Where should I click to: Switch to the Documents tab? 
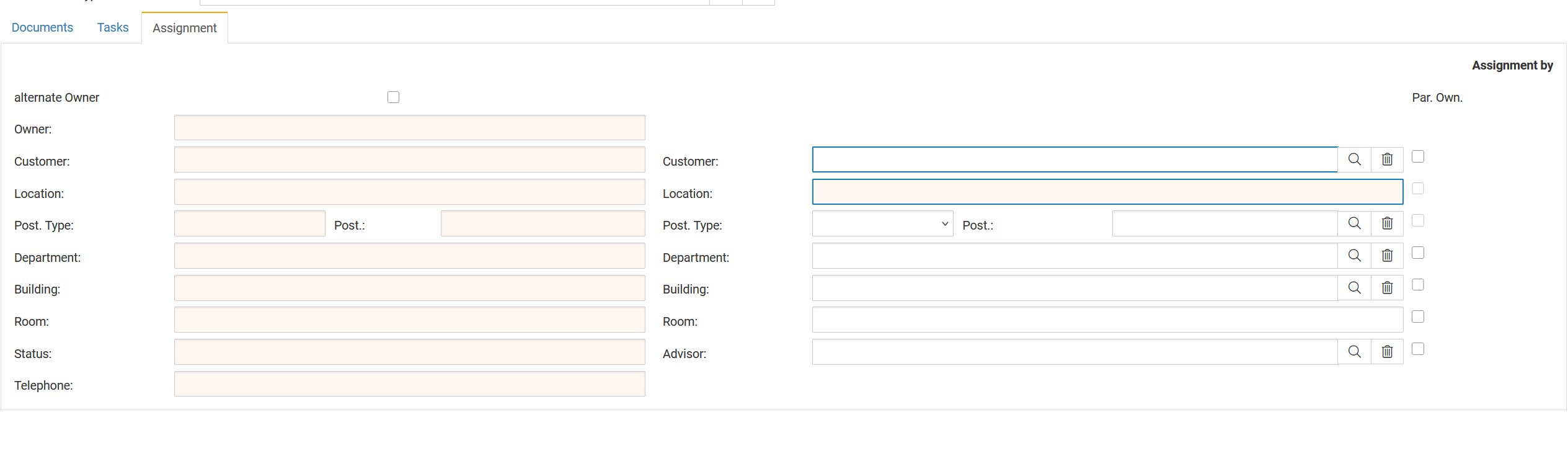[42, 27]
